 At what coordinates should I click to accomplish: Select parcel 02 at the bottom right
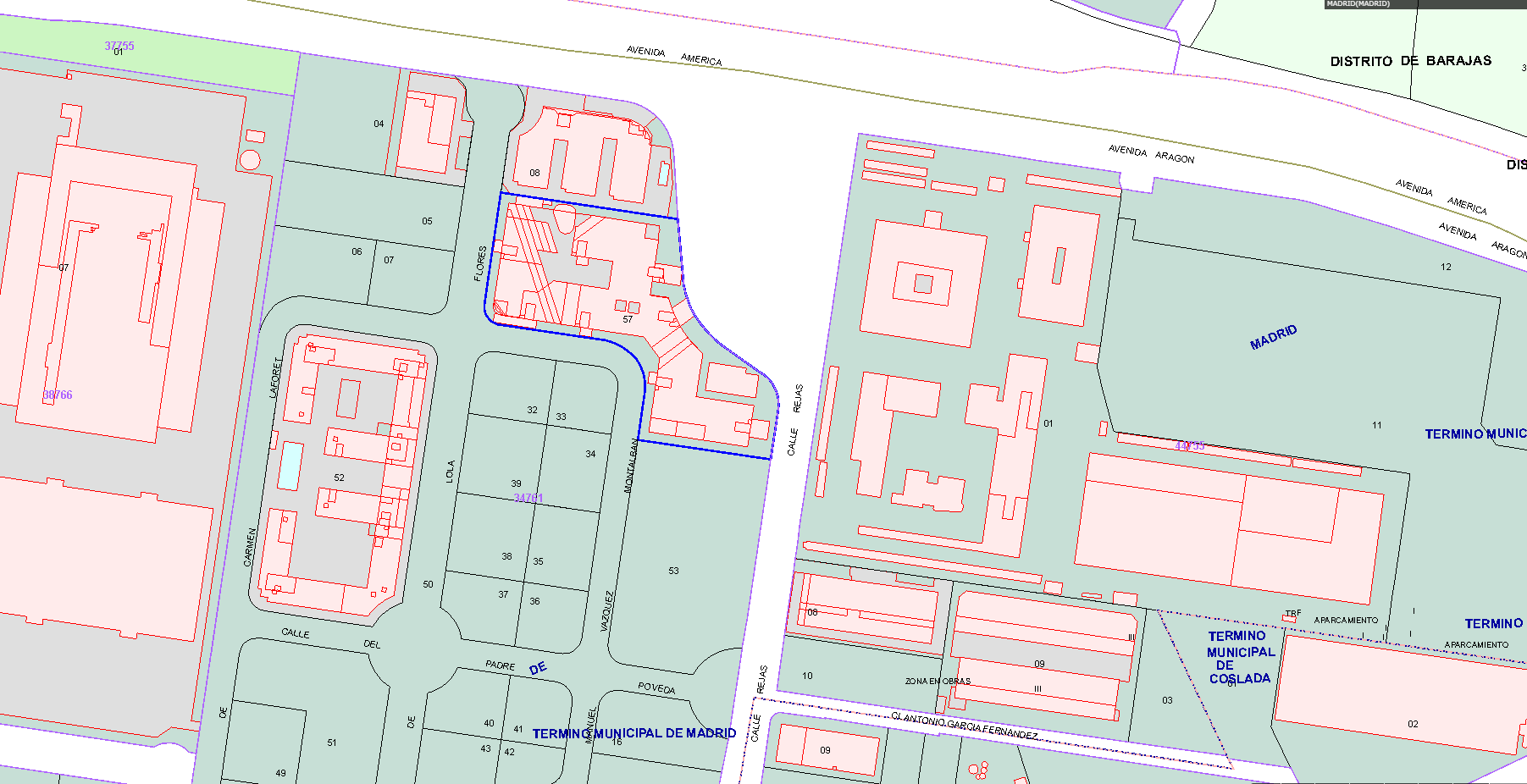[1413, 724]
